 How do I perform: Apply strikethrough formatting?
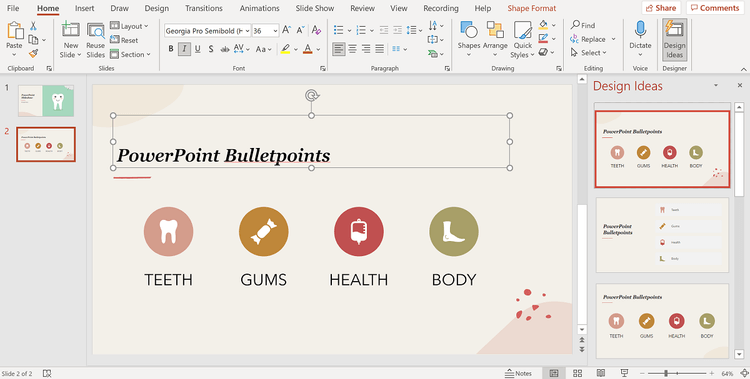(224, 49)
